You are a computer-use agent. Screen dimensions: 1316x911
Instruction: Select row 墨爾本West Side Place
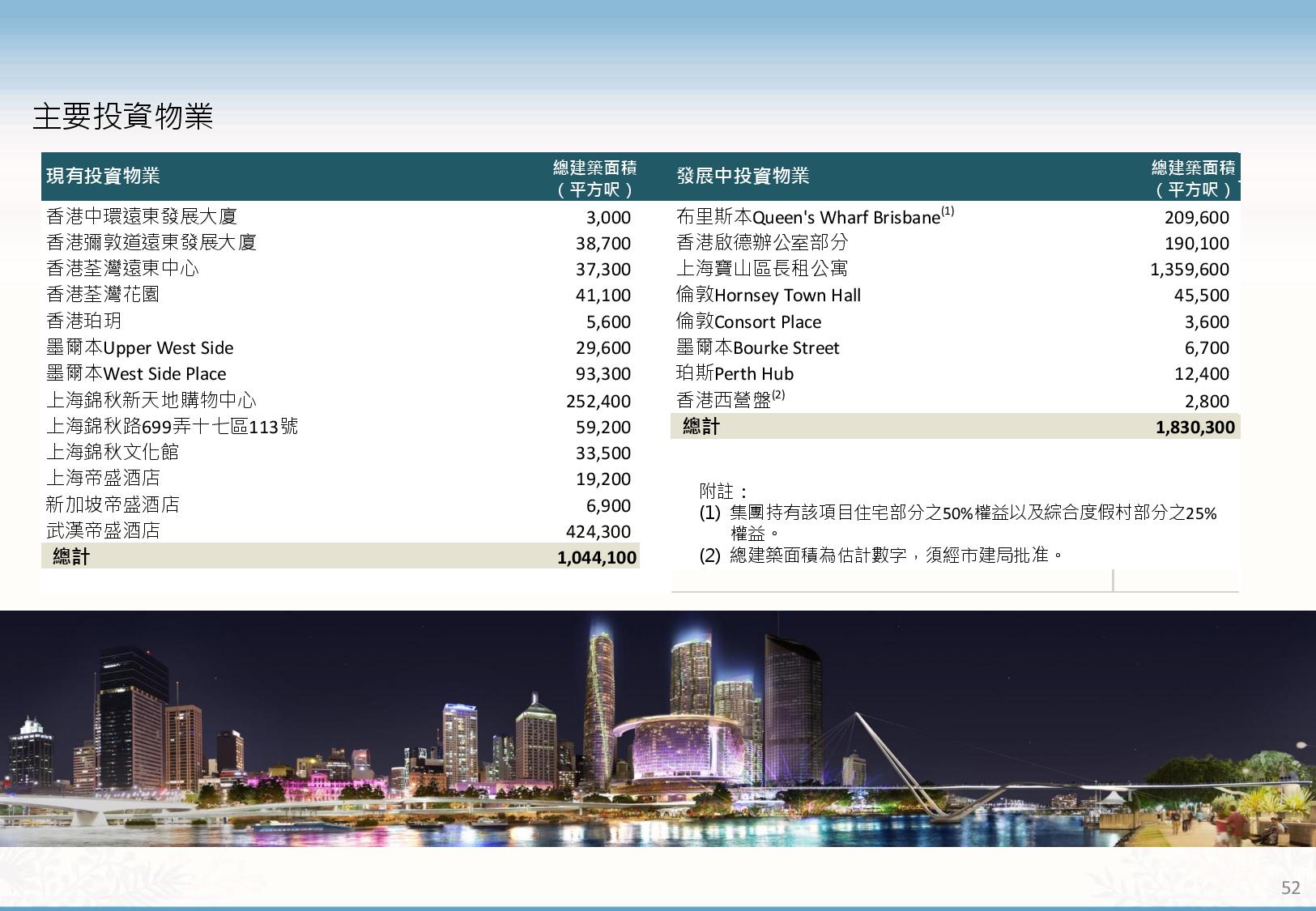340,373
